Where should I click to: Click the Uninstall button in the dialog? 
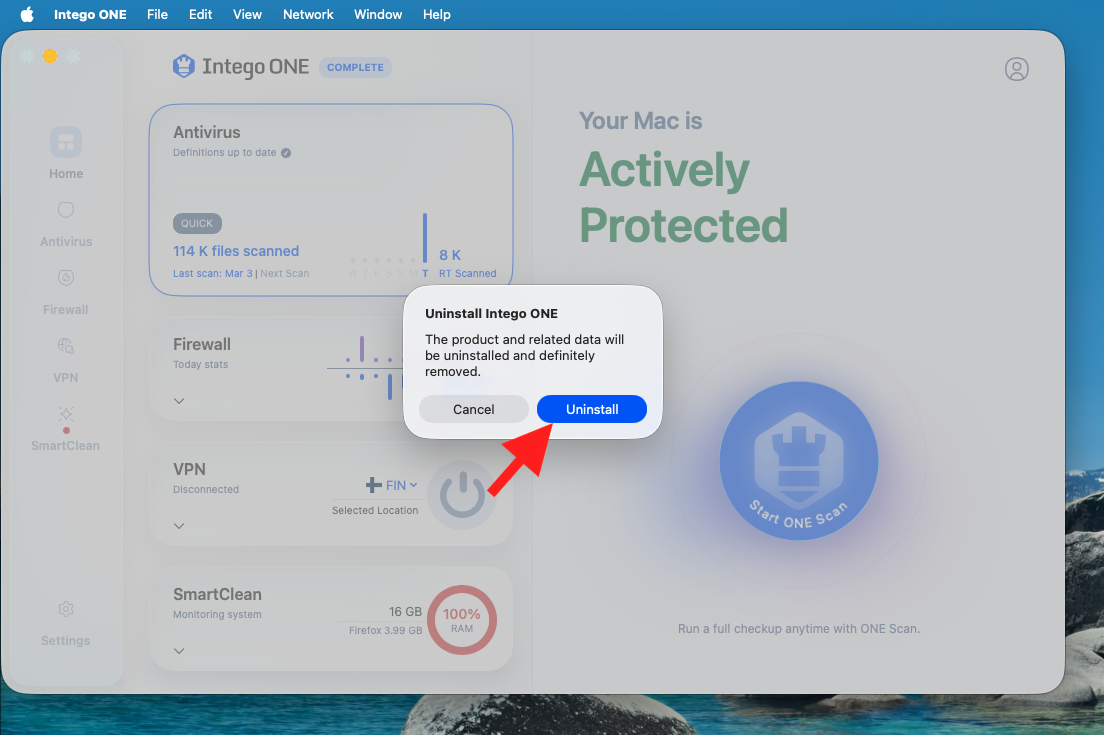pyautogui.click(x=591, y=409)
